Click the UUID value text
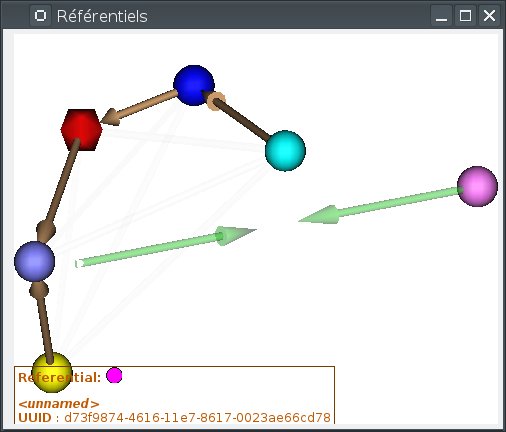Screen dimensions: 506x432 tap(197, 418)
